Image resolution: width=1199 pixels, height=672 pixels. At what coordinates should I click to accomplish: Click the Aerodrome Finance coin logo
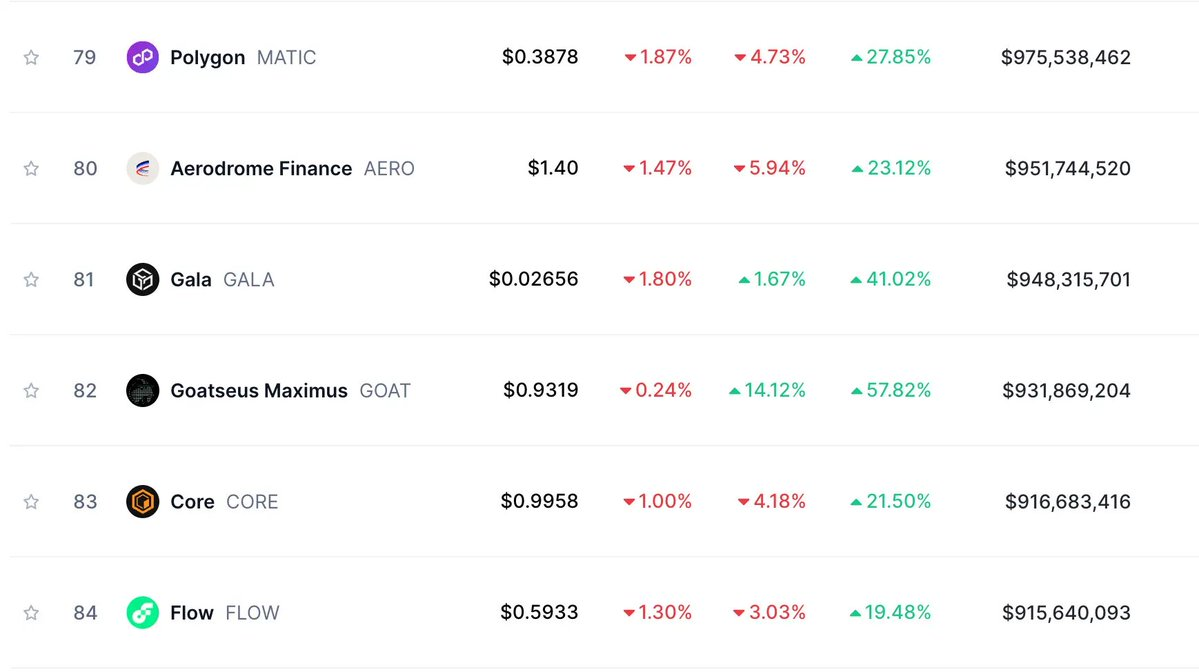click(x=143, y=169)
